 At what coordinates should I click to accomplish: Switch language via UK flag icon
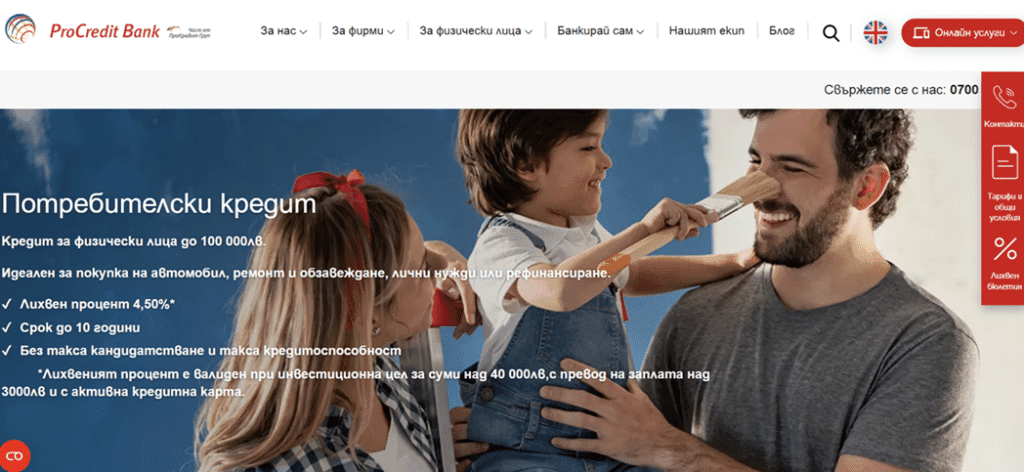click(x=875, y=32)
